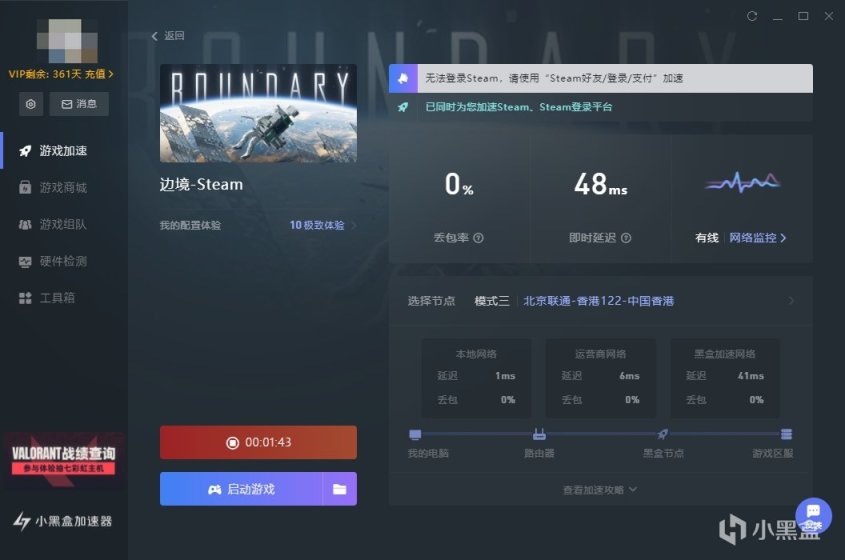Click the Steam login warning banner text

pyautogui.click(x=554, y=78)
